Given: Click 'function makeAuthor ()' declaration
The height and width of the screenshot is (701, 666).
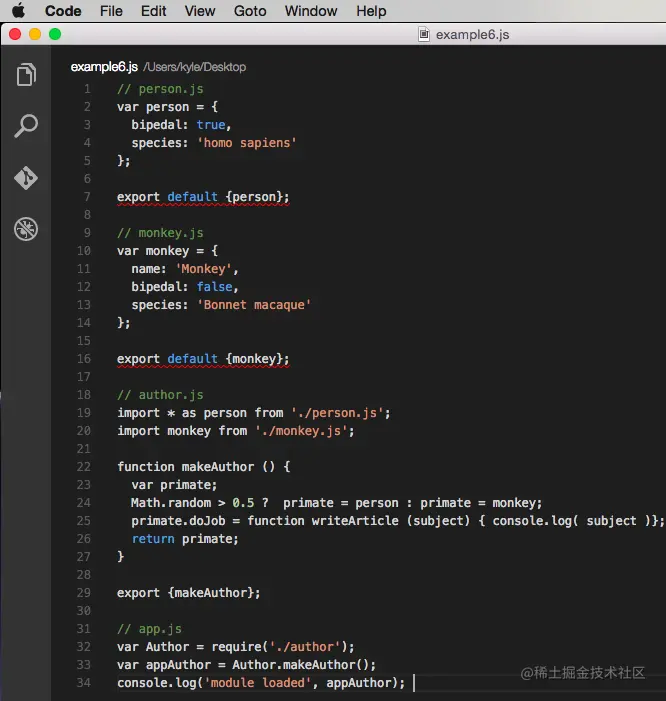Looking at the screenshot, I should click(196, 467).
